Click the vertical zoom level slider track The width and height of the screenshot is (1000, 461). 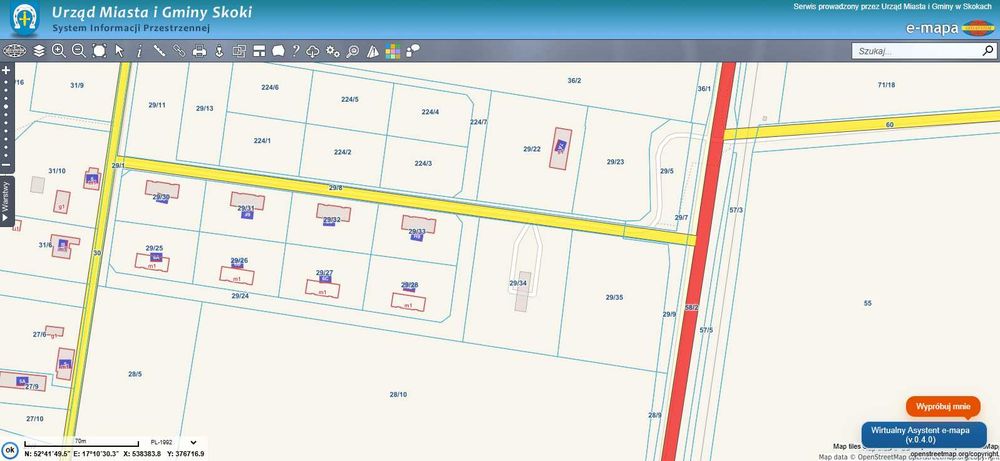point(6,118)
